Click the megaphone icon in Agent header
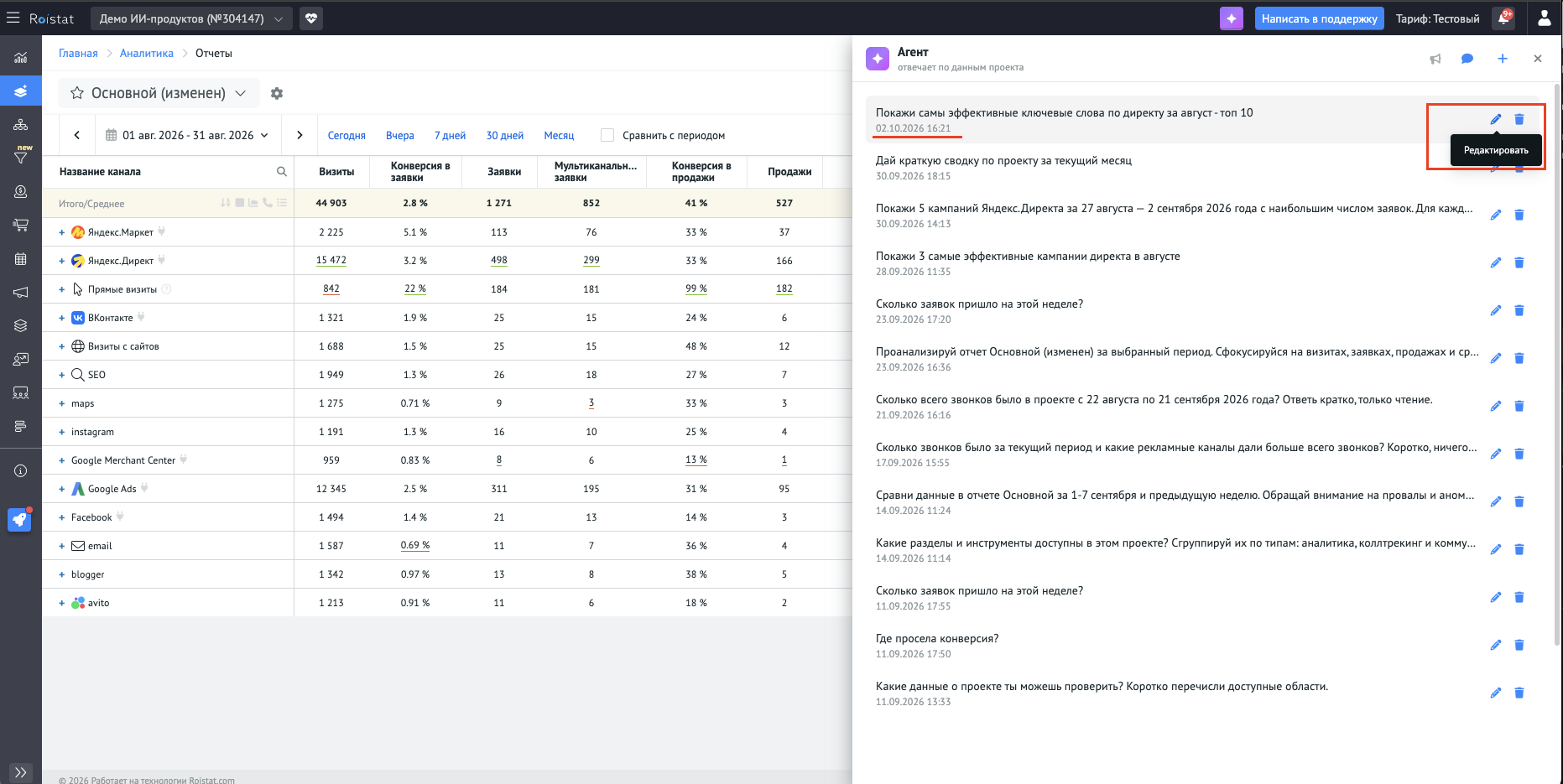The height and width of the screenshot is (784, 1563). pos(1435,59)
